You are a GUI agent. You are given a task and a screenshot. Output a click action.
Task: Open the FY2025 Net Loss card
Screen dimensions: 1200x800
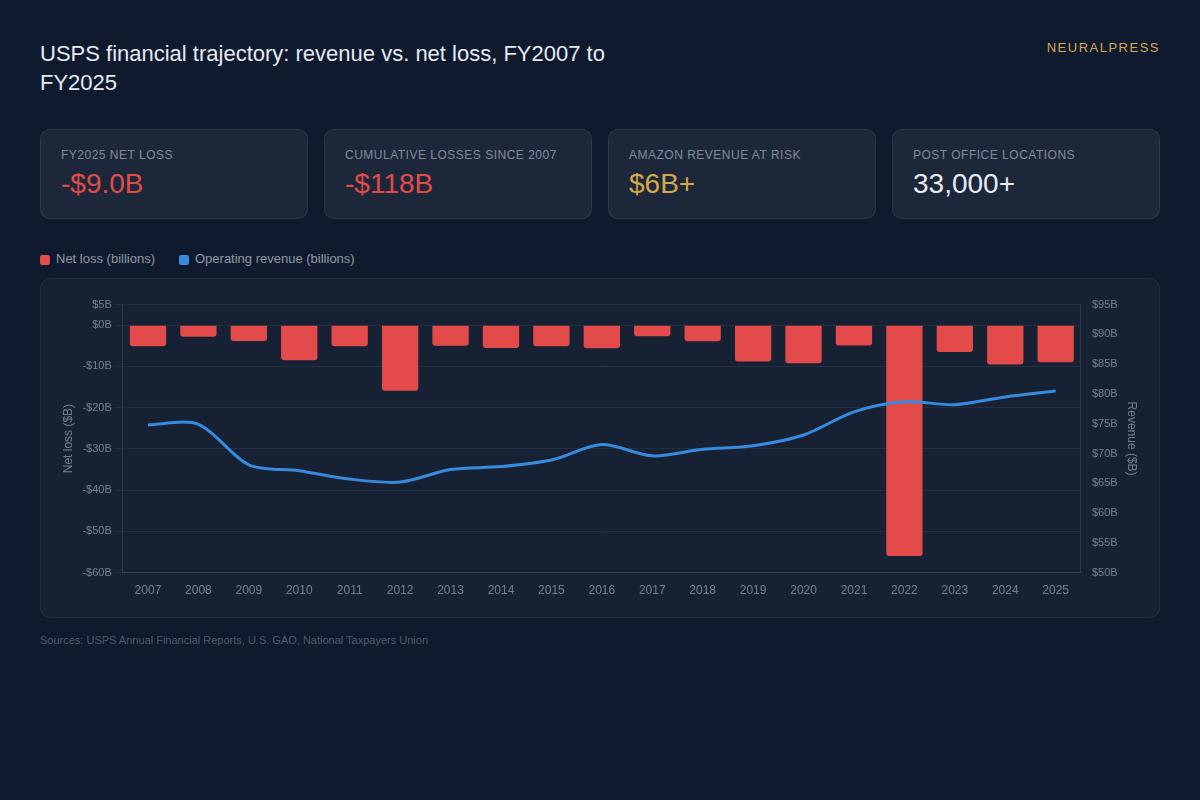click(174, 174)
